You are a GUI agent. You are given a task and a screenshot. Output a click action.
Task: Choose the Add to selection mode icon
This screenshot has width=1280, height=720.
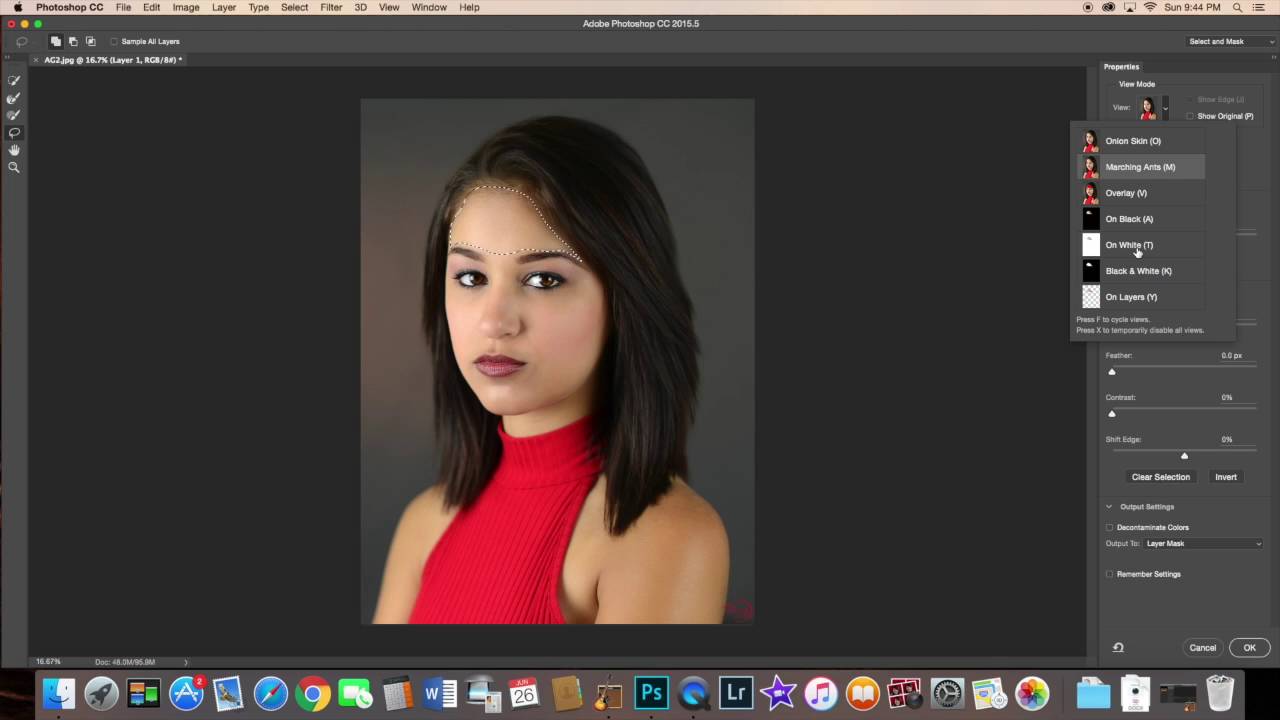56,41
